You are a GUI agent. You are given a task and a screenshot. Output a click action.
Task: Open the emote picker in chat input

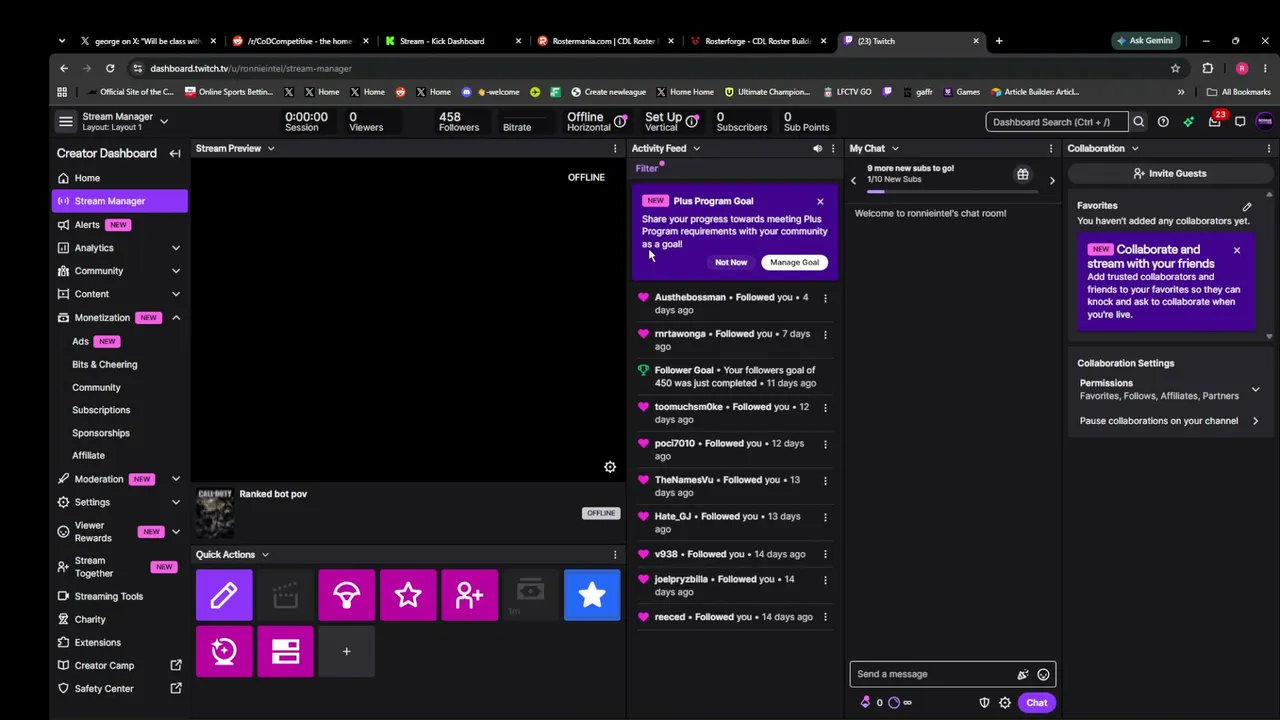(1043, 674)
